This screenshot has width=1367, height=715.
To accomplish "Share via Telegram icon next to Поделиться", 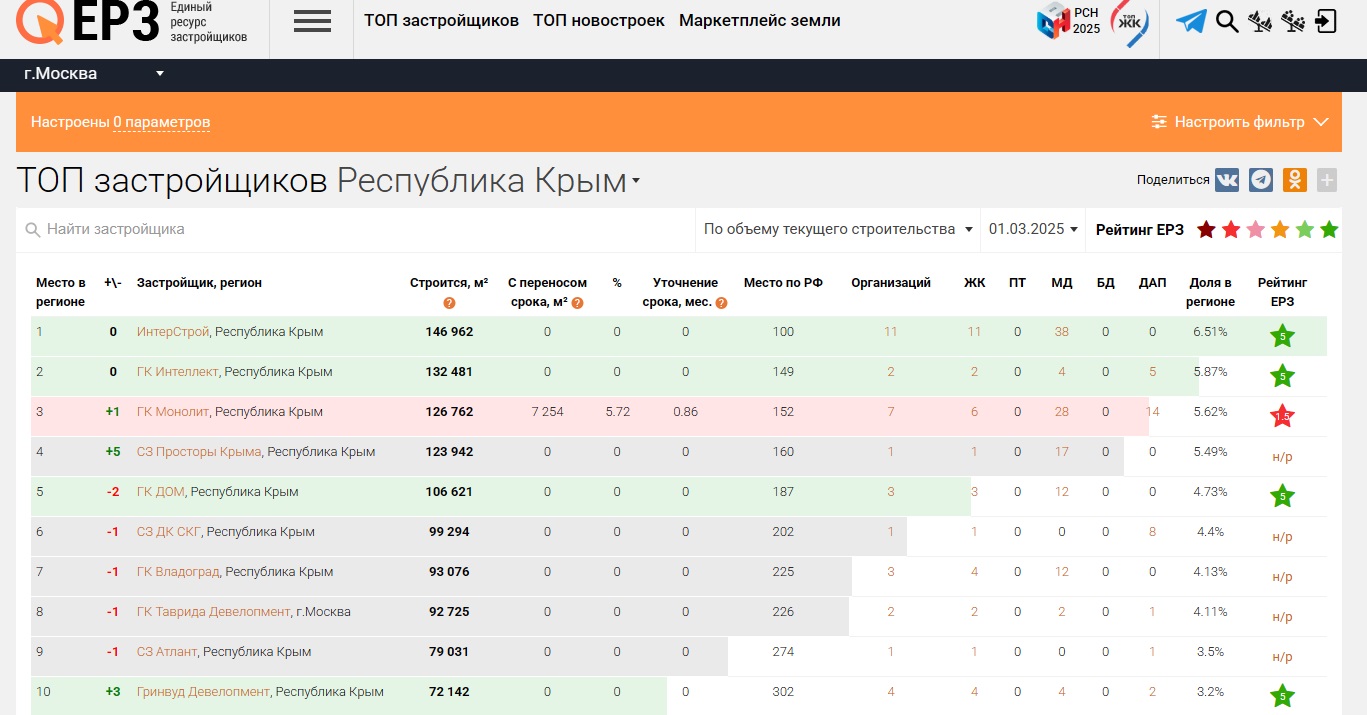I will coord(1261,180).
